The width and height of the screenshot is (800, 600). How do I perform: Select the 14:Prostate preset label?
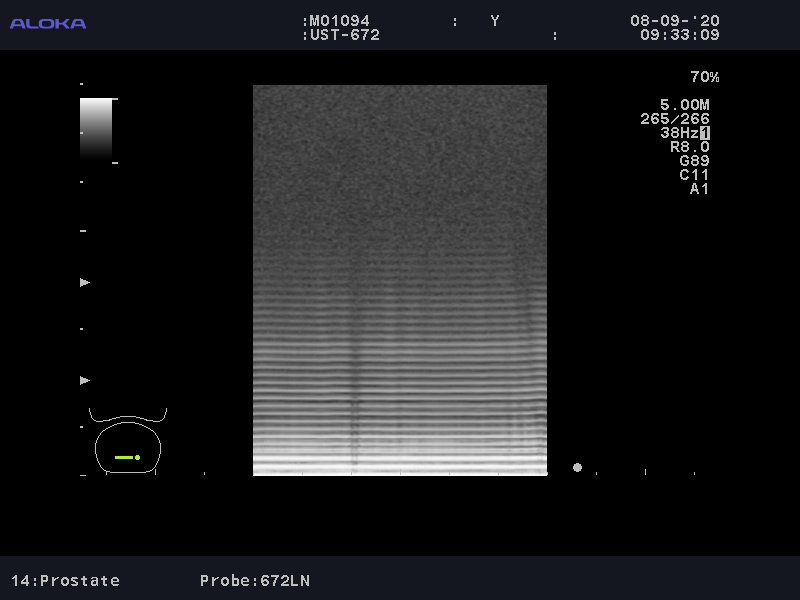coord(65,580)
